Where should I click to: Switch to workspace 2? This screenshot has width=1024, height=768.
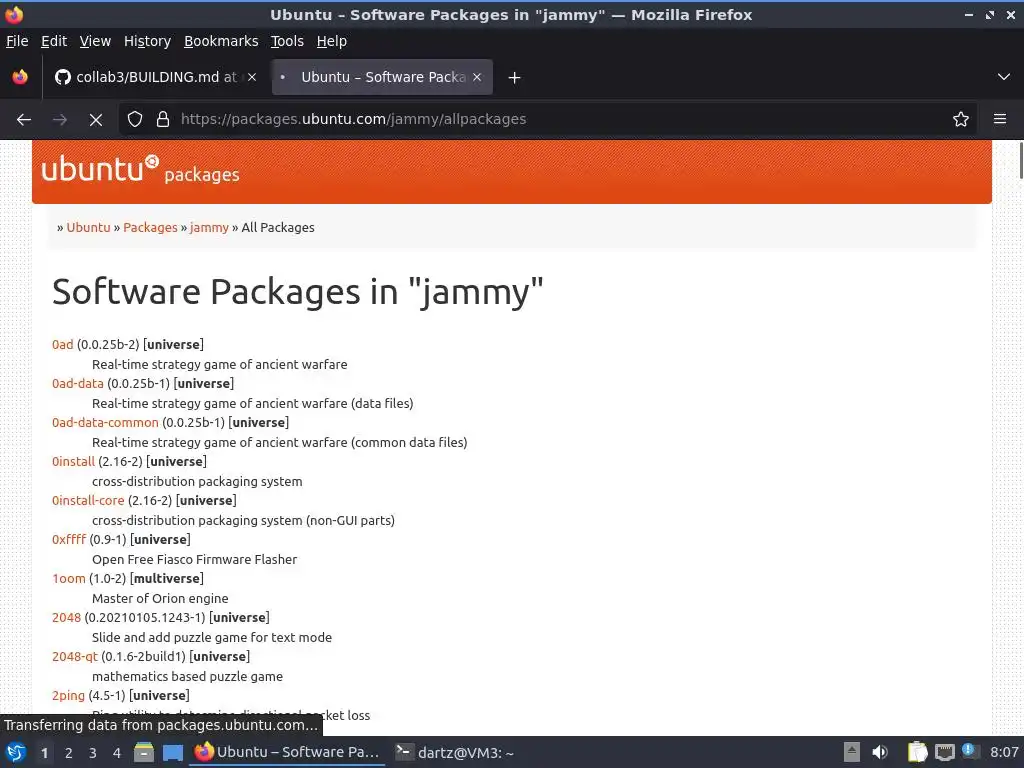pyautogui.click(x=69, y=753)
